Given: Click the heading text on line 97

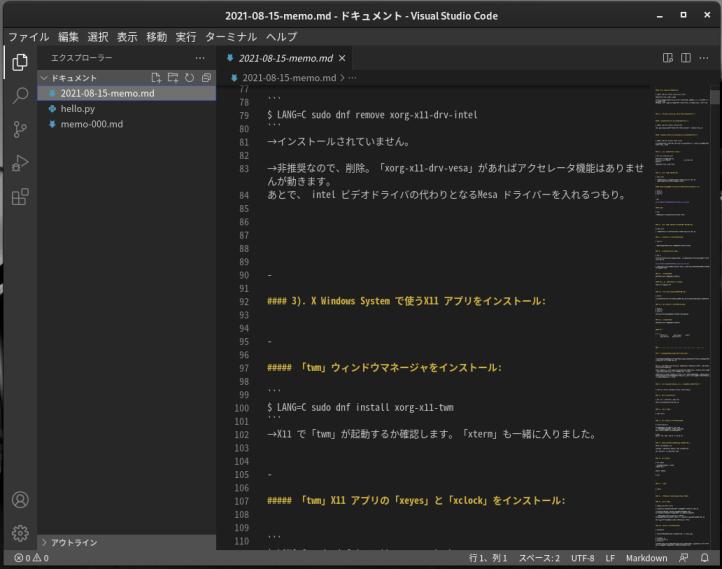Looking at the screenshot, I should click(x=384, y=367).
